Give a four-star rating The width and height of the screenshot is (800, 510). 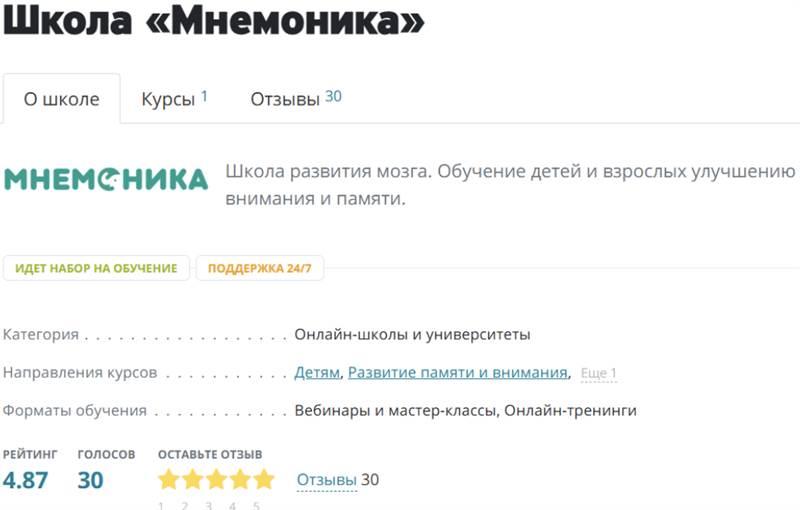(240, 480)
